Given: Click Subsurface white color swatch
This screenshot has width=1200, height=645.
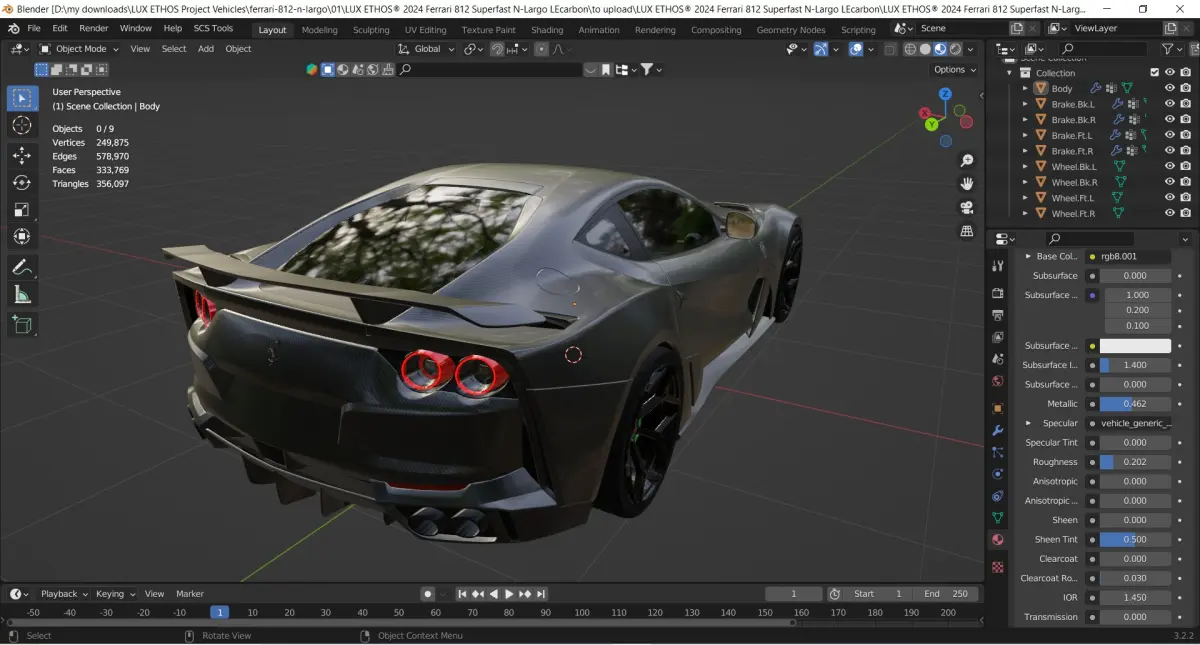Looking at the screenshot, I should (x=1135, y=346).
